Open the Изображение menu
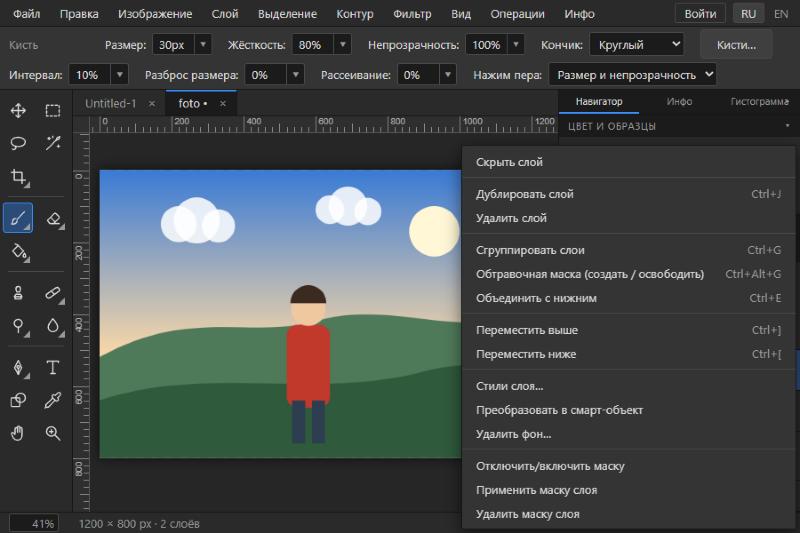800x533 pixels. 155,14
